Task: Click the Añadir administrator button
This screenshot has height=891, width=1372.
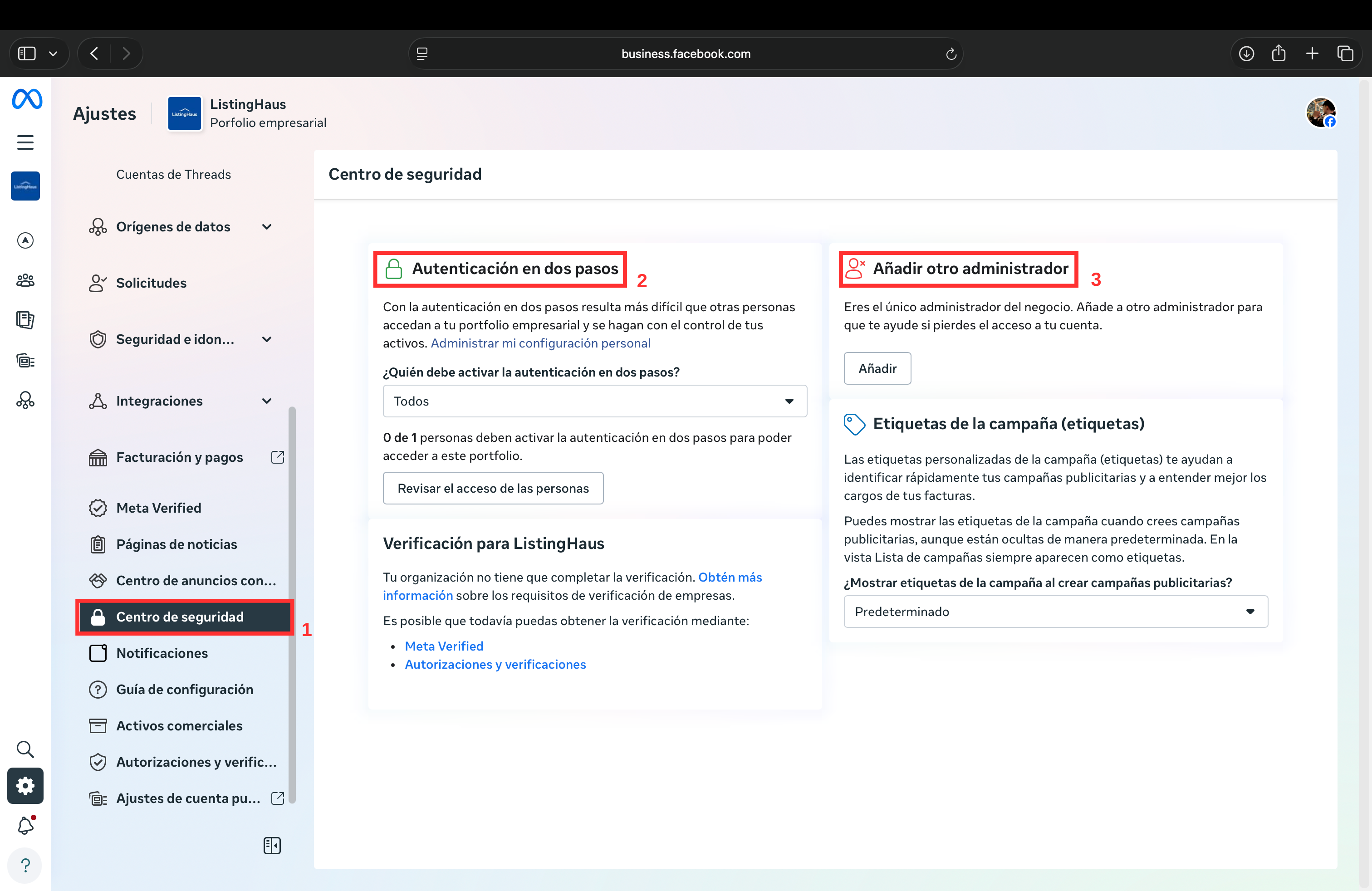Action: click(x=877, y=368)
